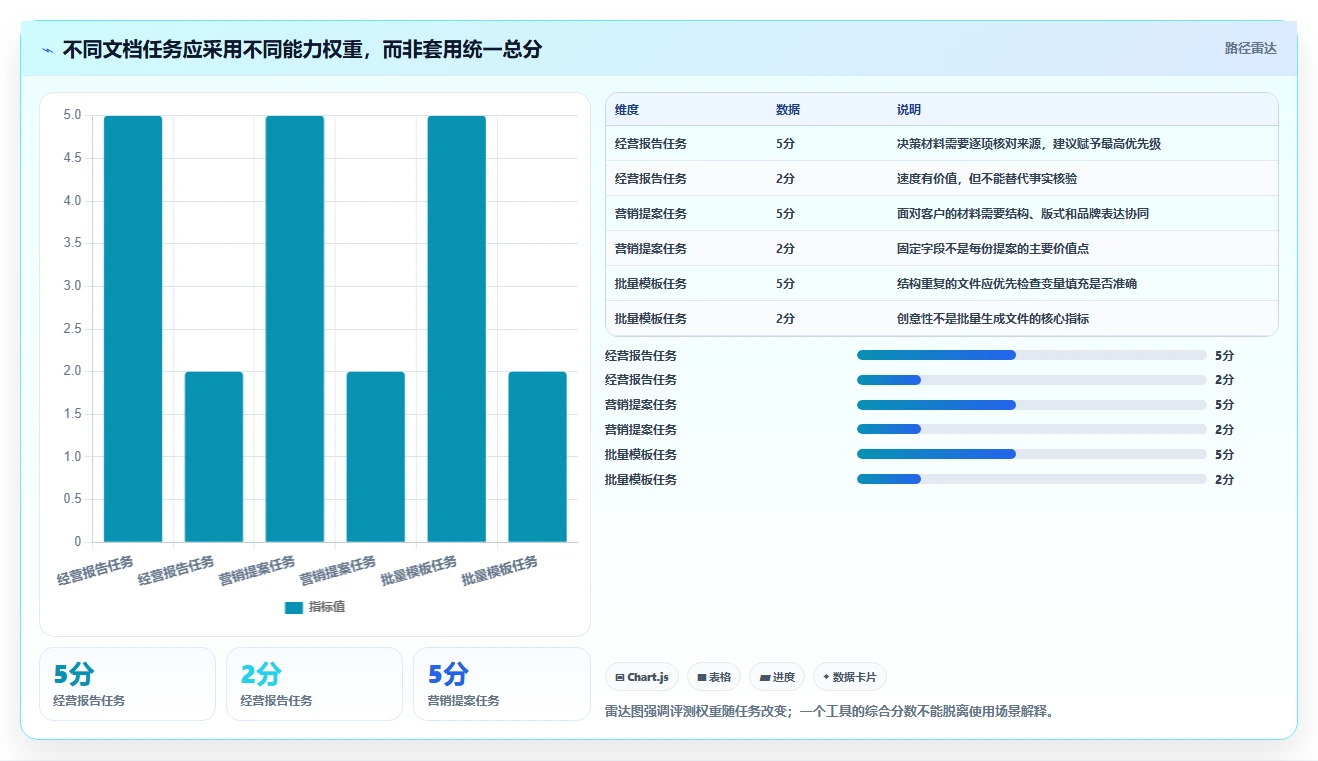
Task: Click the cell 速度有价值，但不能替代事实核验
Action: coord(987,179)
